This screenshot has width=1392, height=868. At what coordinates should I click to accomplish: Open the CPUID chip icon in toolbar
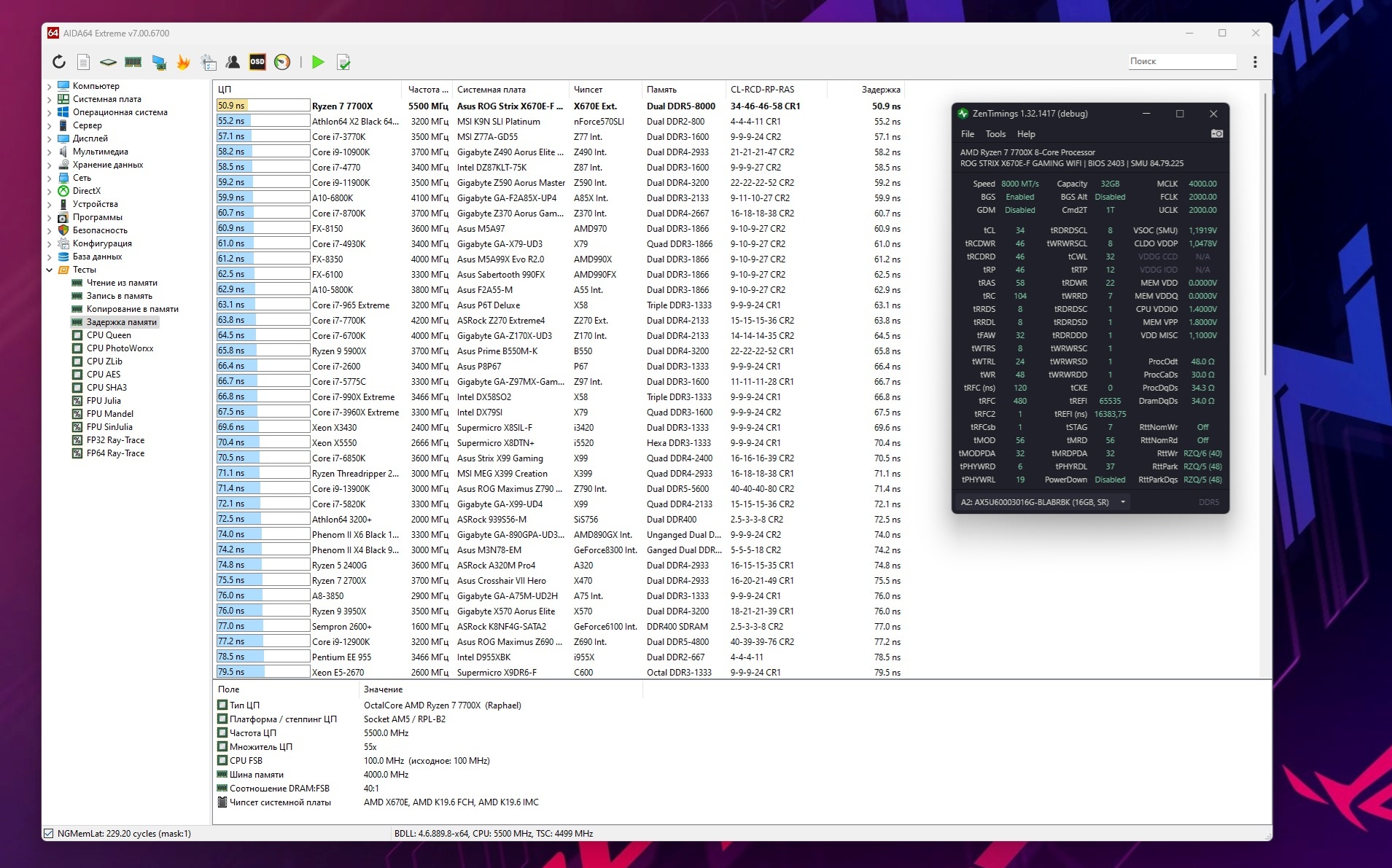click(x=108, y=62)
